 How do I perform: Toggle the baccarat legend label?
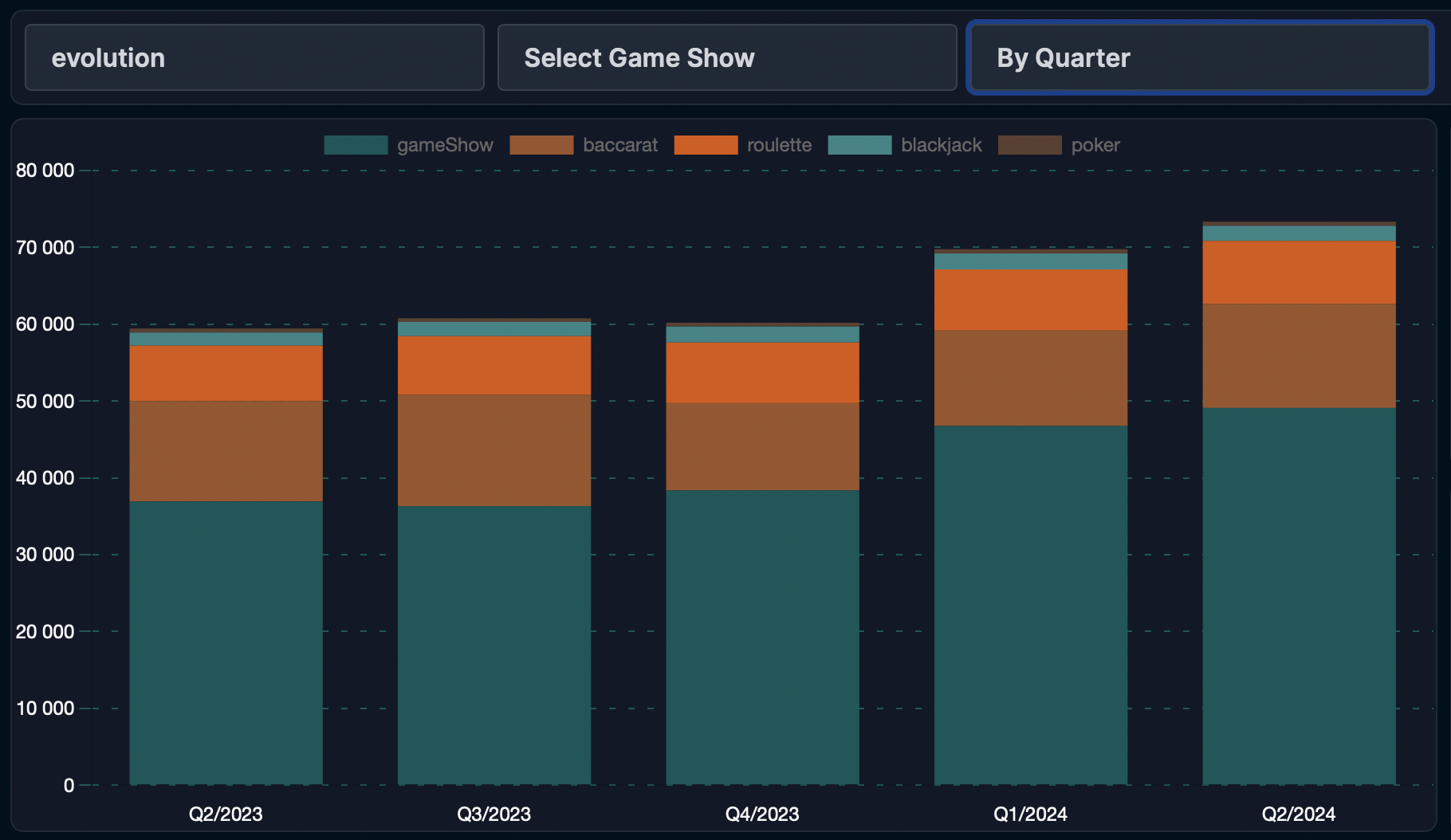pos(620,145)
